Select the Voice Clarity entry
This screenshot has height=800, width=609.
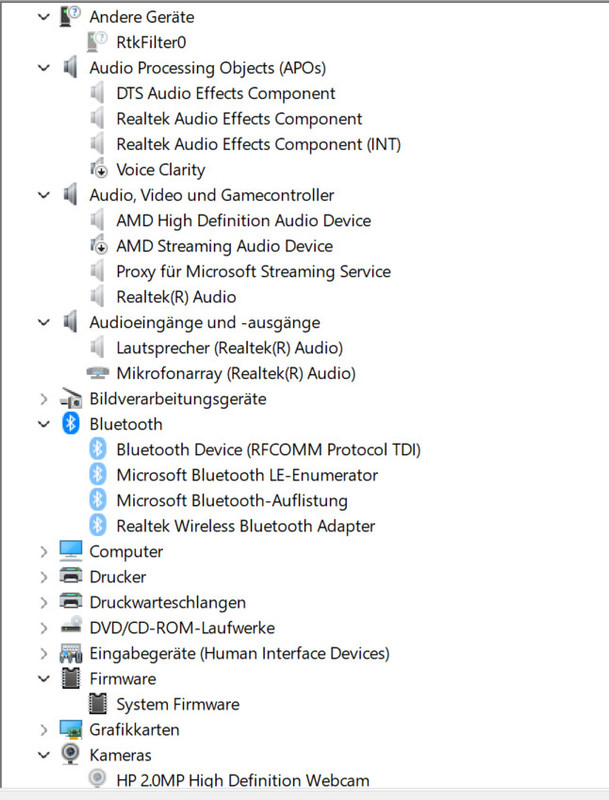(x=161, y=170)
